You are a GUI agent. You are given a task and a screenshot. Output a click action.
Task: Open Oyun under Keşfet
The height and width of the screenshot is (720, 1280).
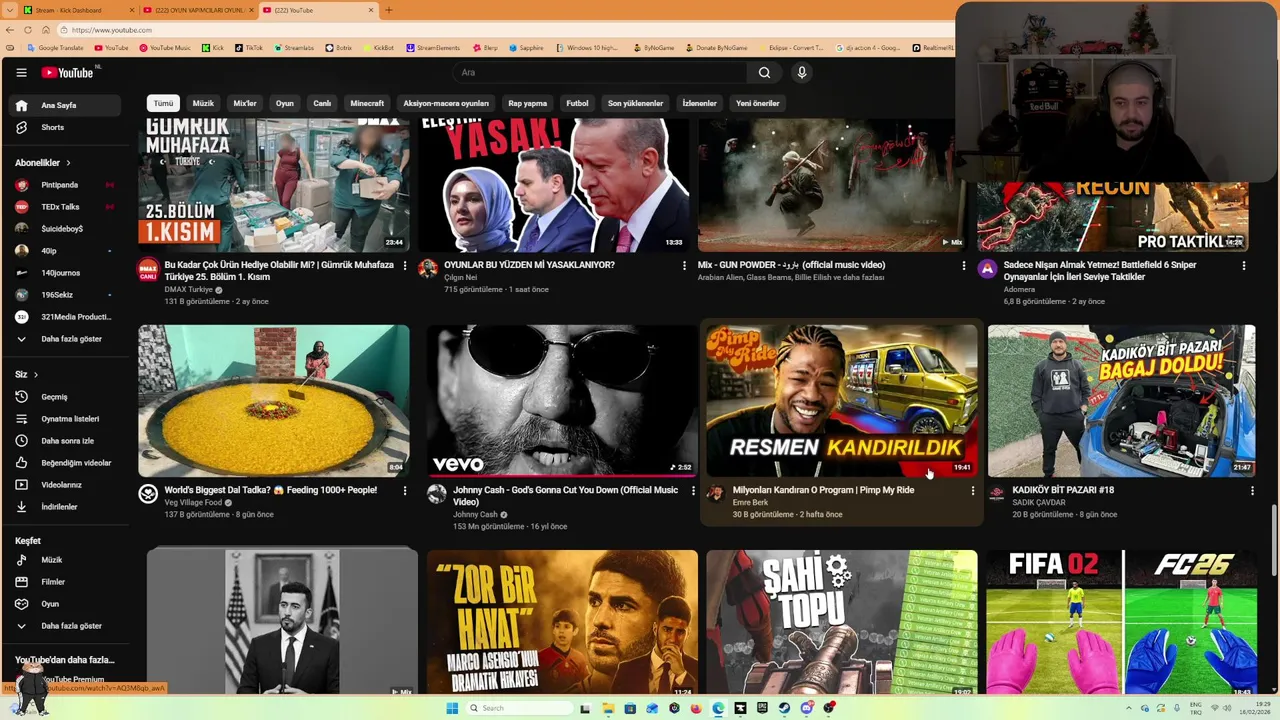click(x=64, y=604)
